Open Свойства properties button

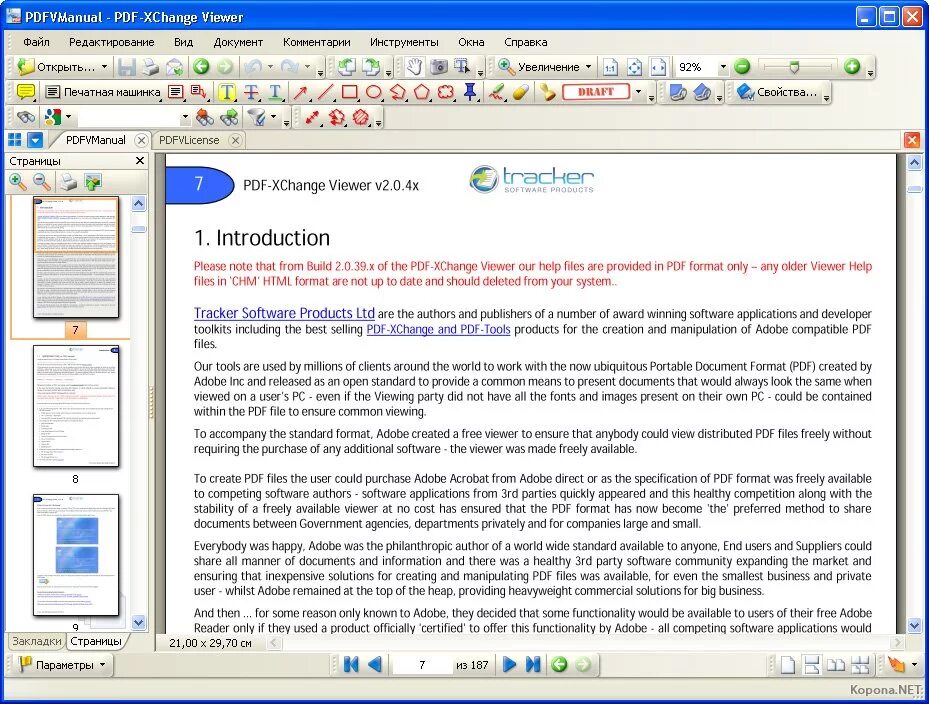click(x=777, y=92)
